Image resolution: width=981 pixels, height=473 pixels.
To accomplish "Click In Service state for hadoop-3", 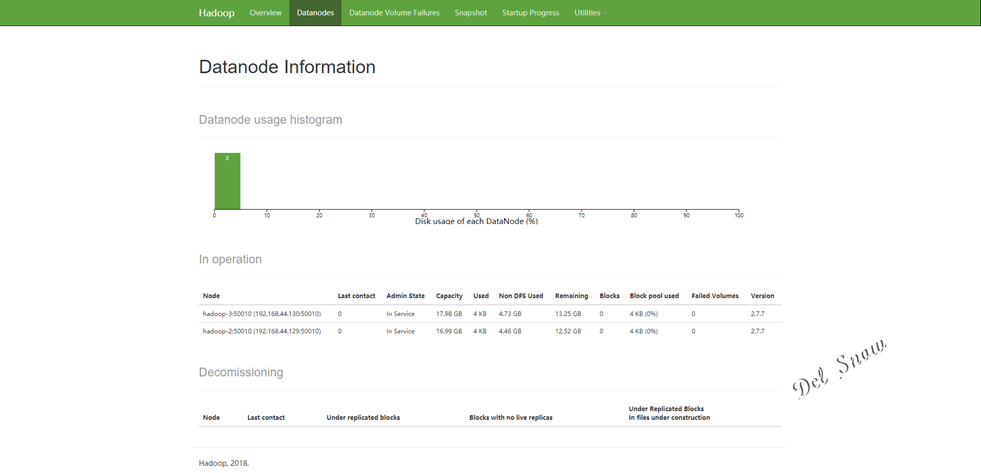I will click(x=400, y=313).
